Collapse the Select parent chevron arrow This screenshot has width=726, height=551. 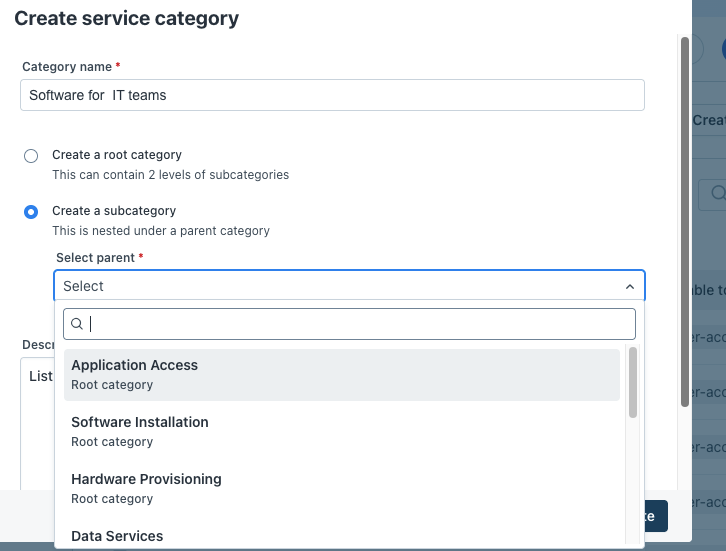point(630,286)
